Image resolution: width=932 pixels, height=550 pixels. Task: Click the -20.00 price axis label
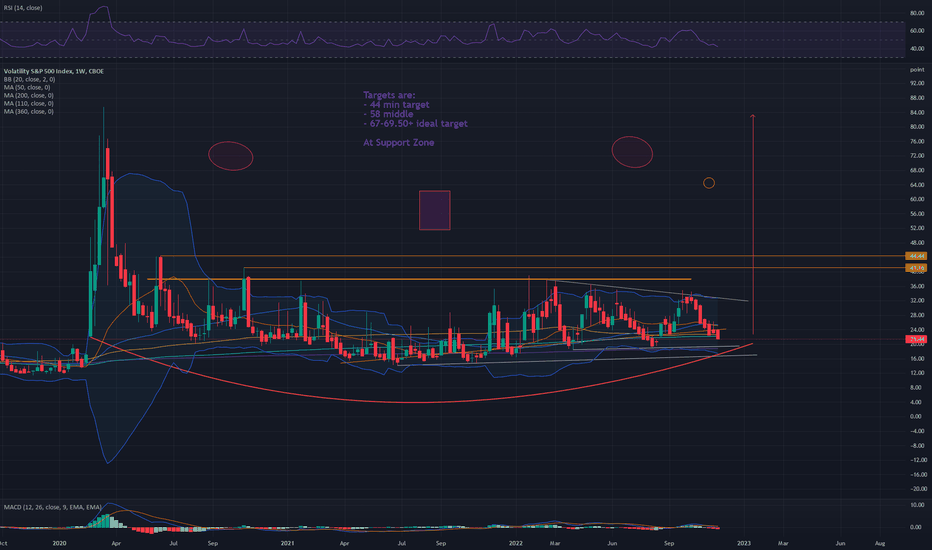[917, 489]
